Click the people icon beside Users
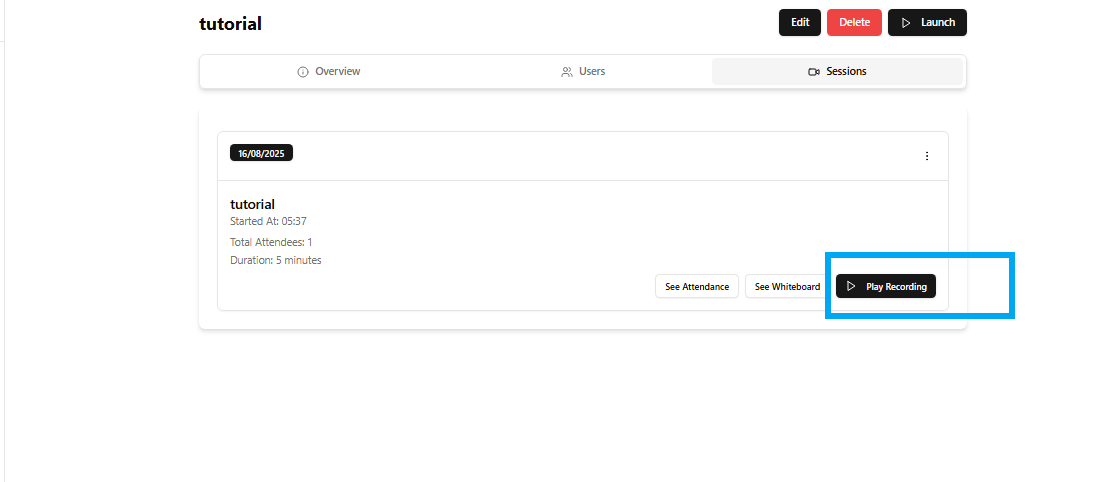Screen dimensions: 1098x482 pyautogui.click(x=567, y=72)
